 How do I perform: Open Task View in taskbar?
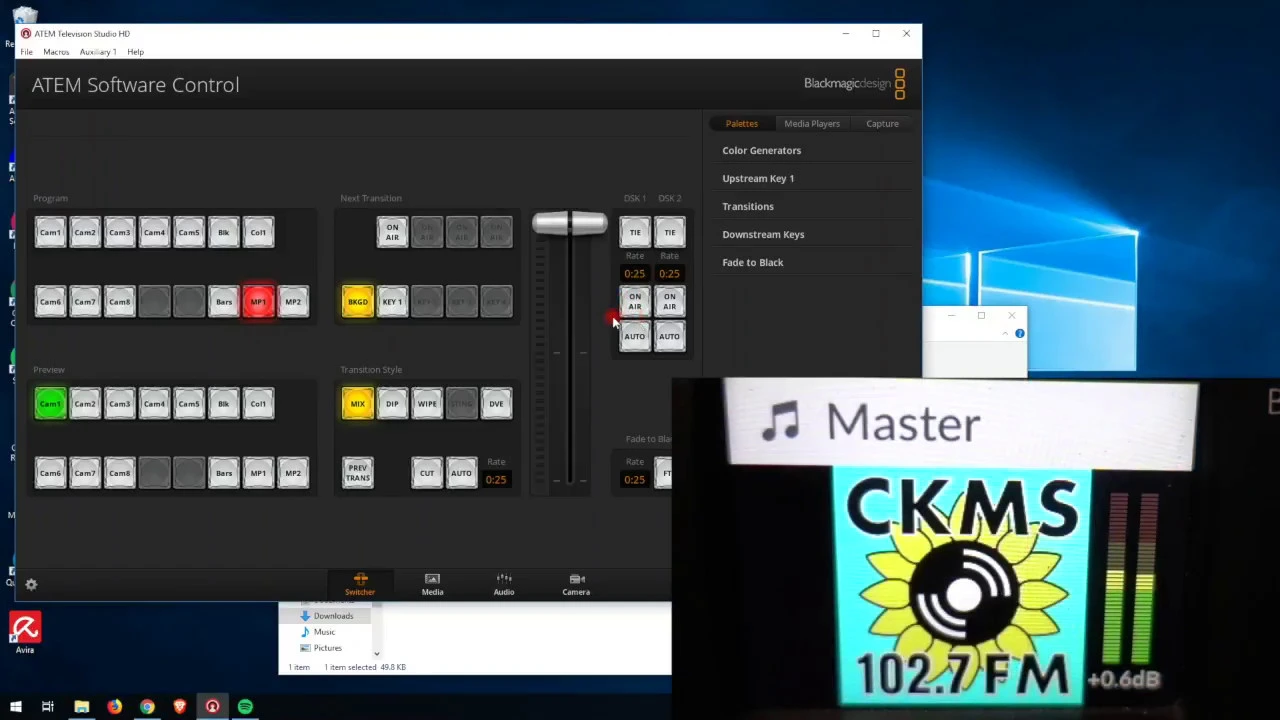(x=47, y=707)
